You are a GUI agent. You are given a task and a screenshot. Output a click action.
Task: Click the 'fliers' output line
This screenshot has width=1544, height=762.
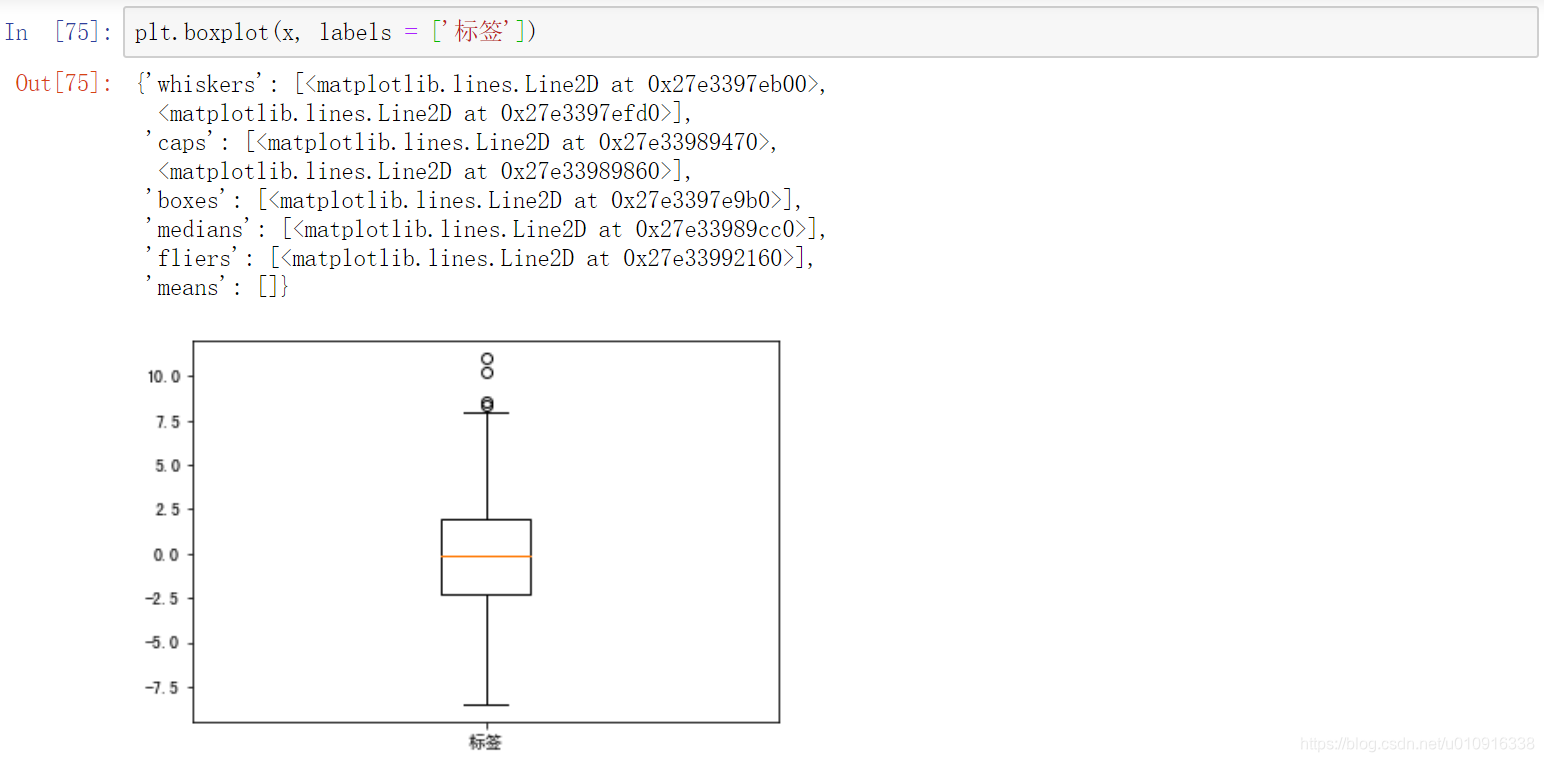click(480, 259)
